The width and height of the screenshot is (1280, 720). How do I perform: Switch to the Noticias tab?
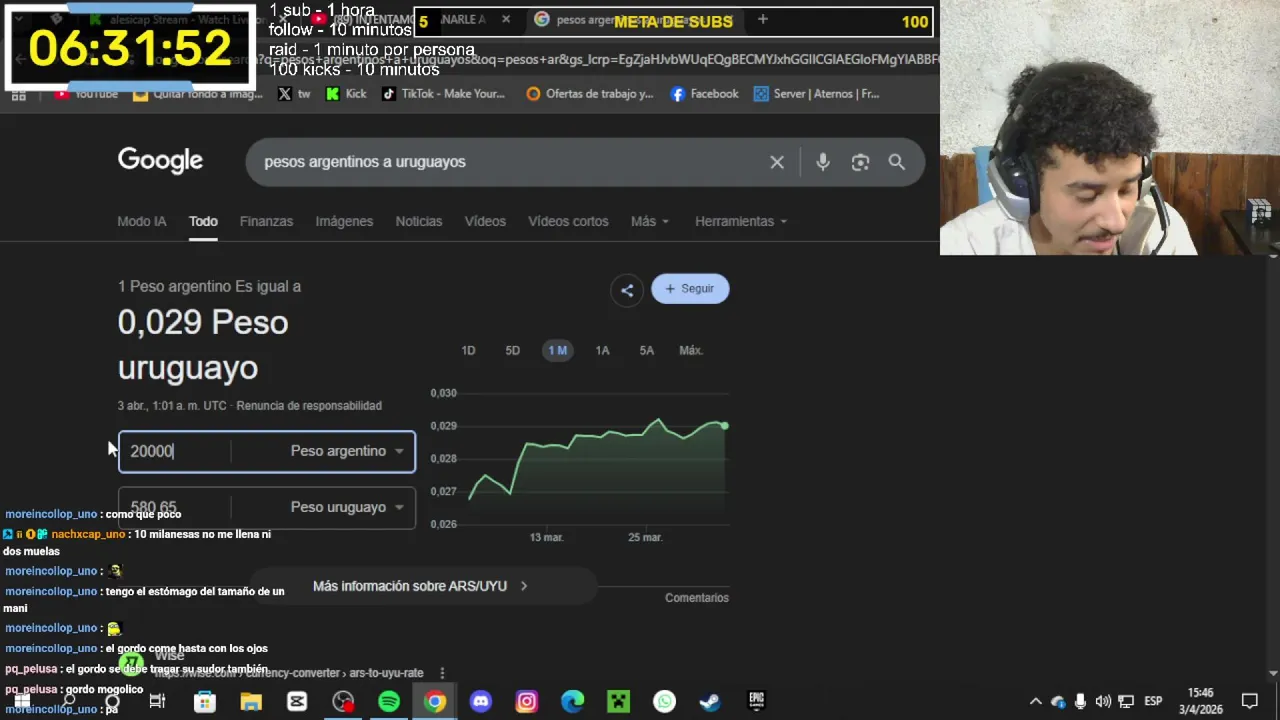(419, 222)
